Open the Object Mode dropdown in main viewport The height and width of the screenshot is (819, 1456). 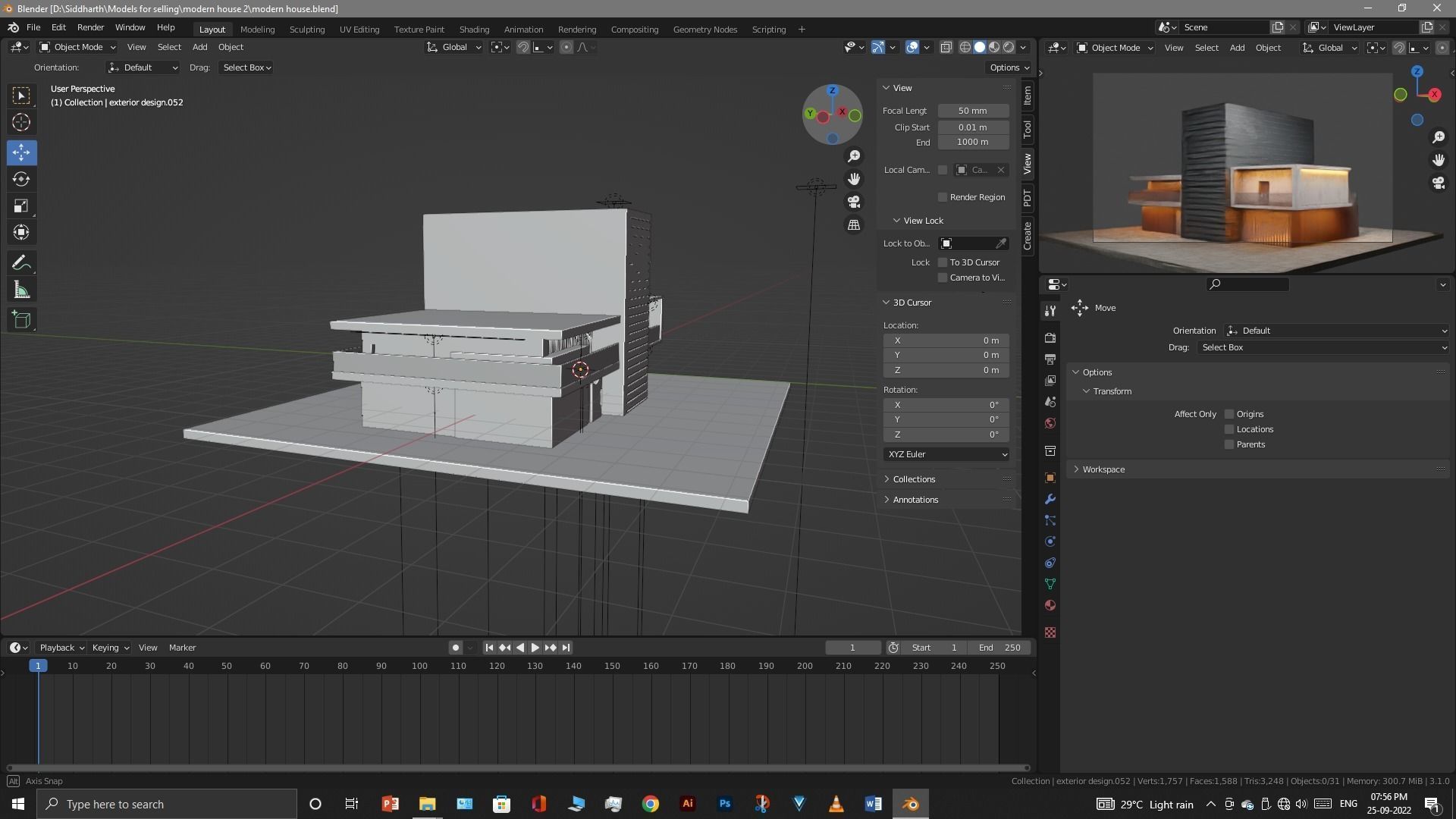pos(77,47)
